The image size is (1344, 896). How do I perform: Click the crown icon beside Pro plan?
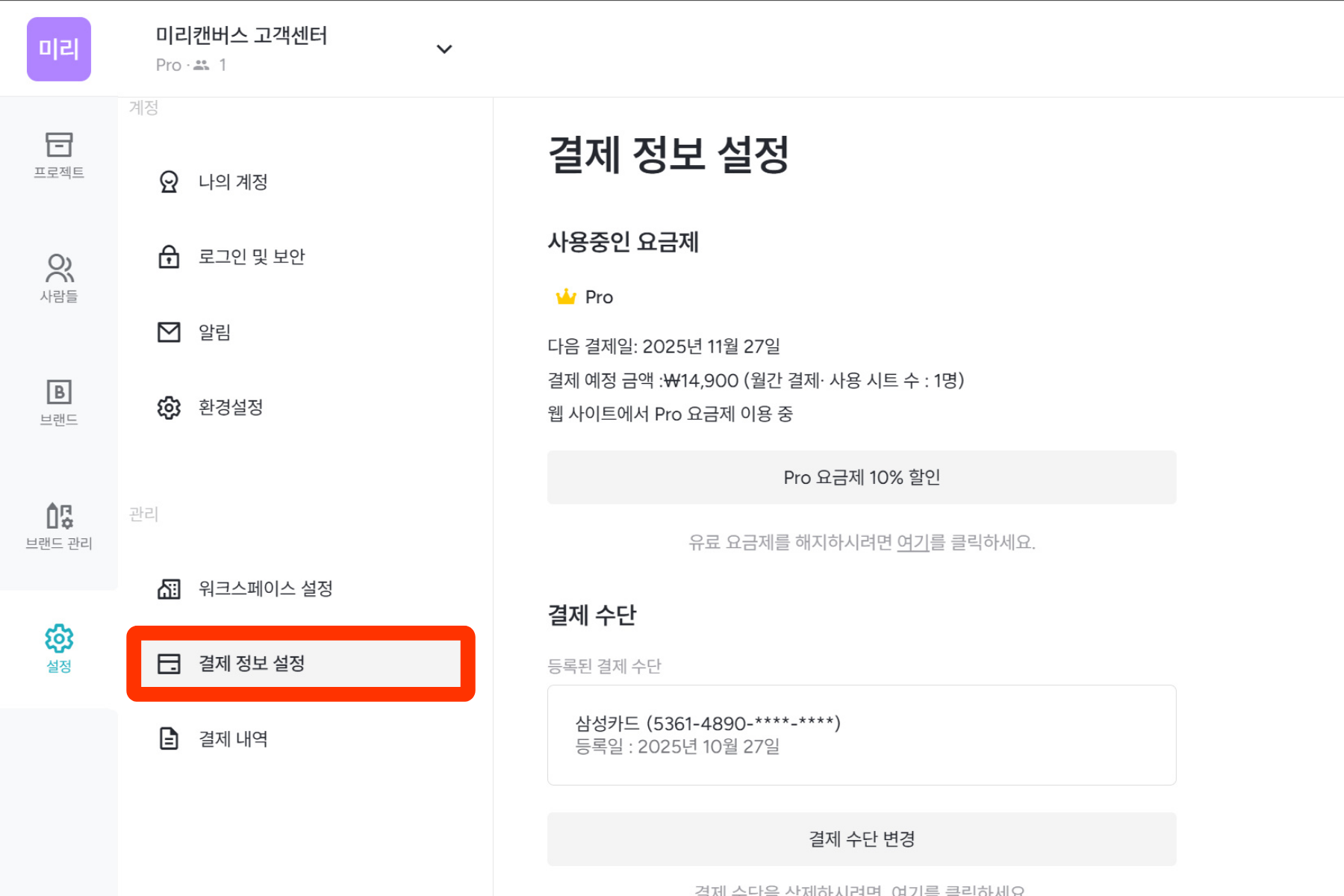click(x=566, y=297)
